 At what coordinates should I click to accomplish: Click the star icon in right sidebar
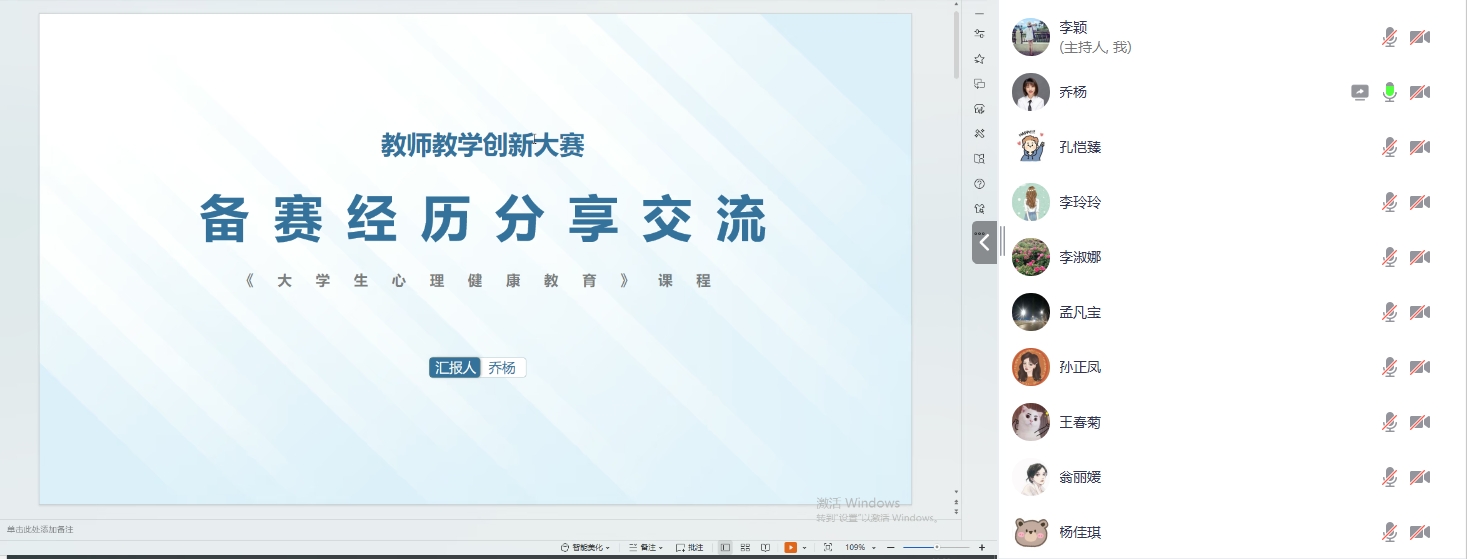click(979, 59)
